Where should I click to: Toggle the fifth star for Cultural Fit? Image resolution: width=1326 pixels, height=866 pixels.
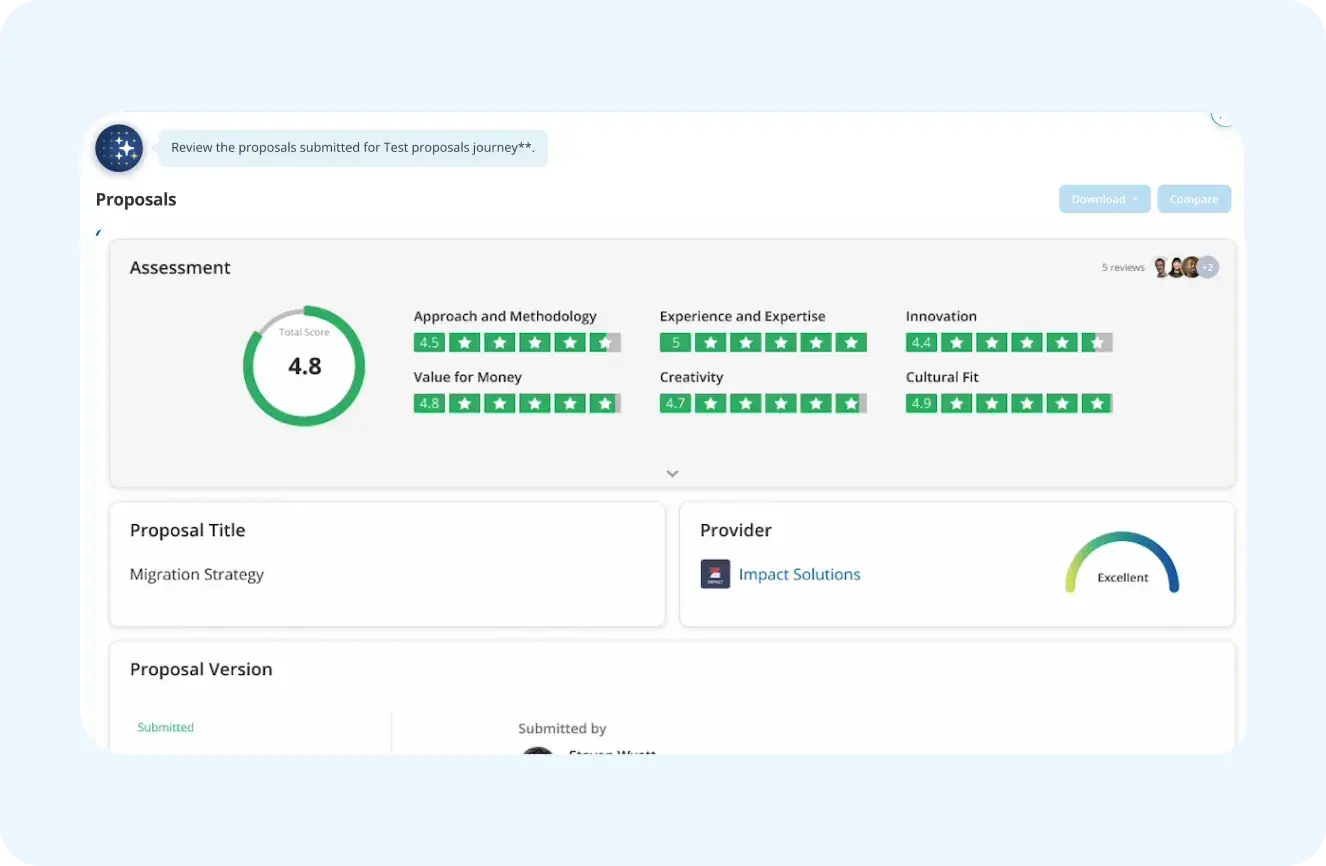[x=1097, y=403]
